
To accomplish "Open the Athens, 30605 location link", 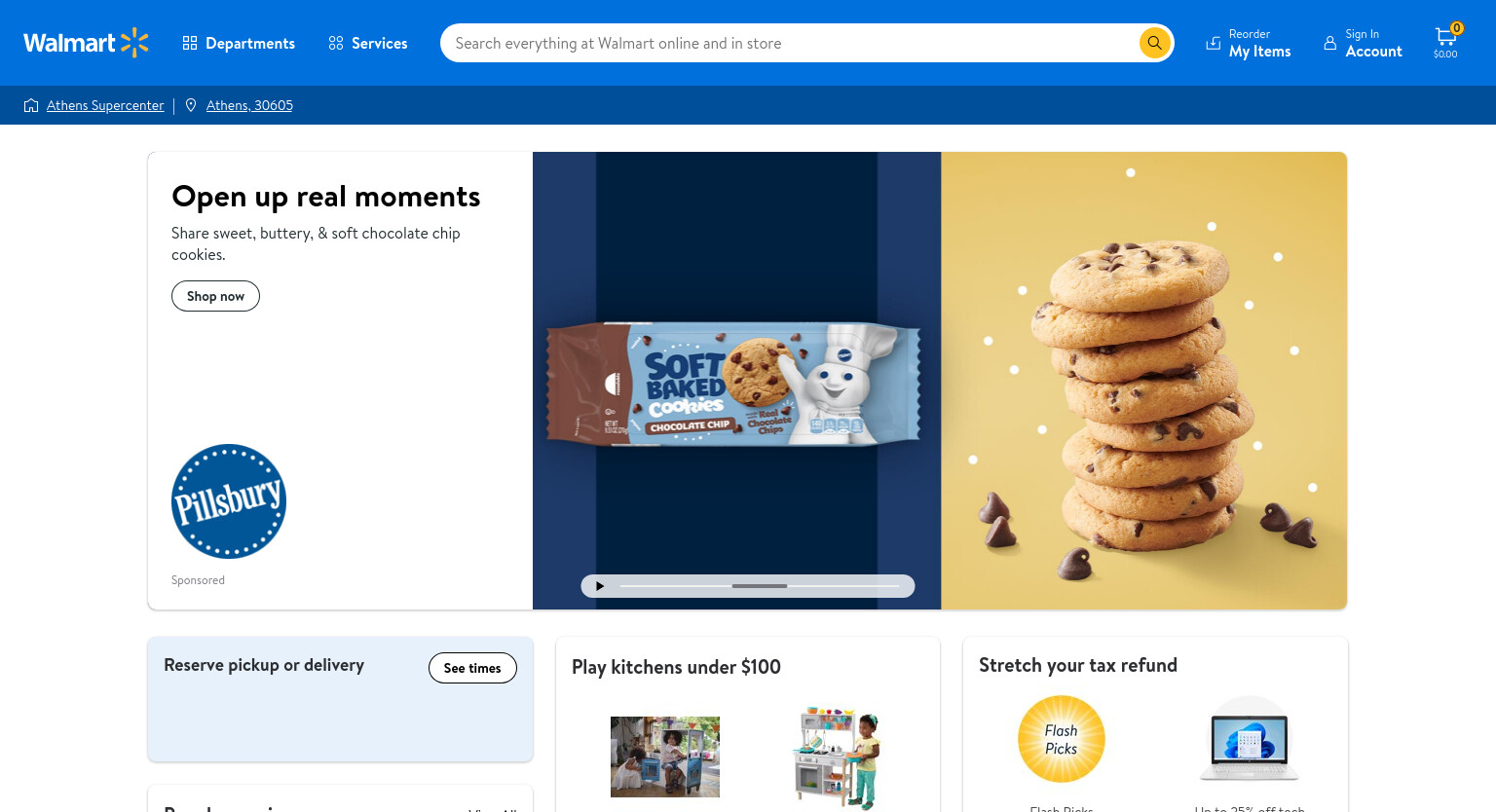I will pos(249,105).
